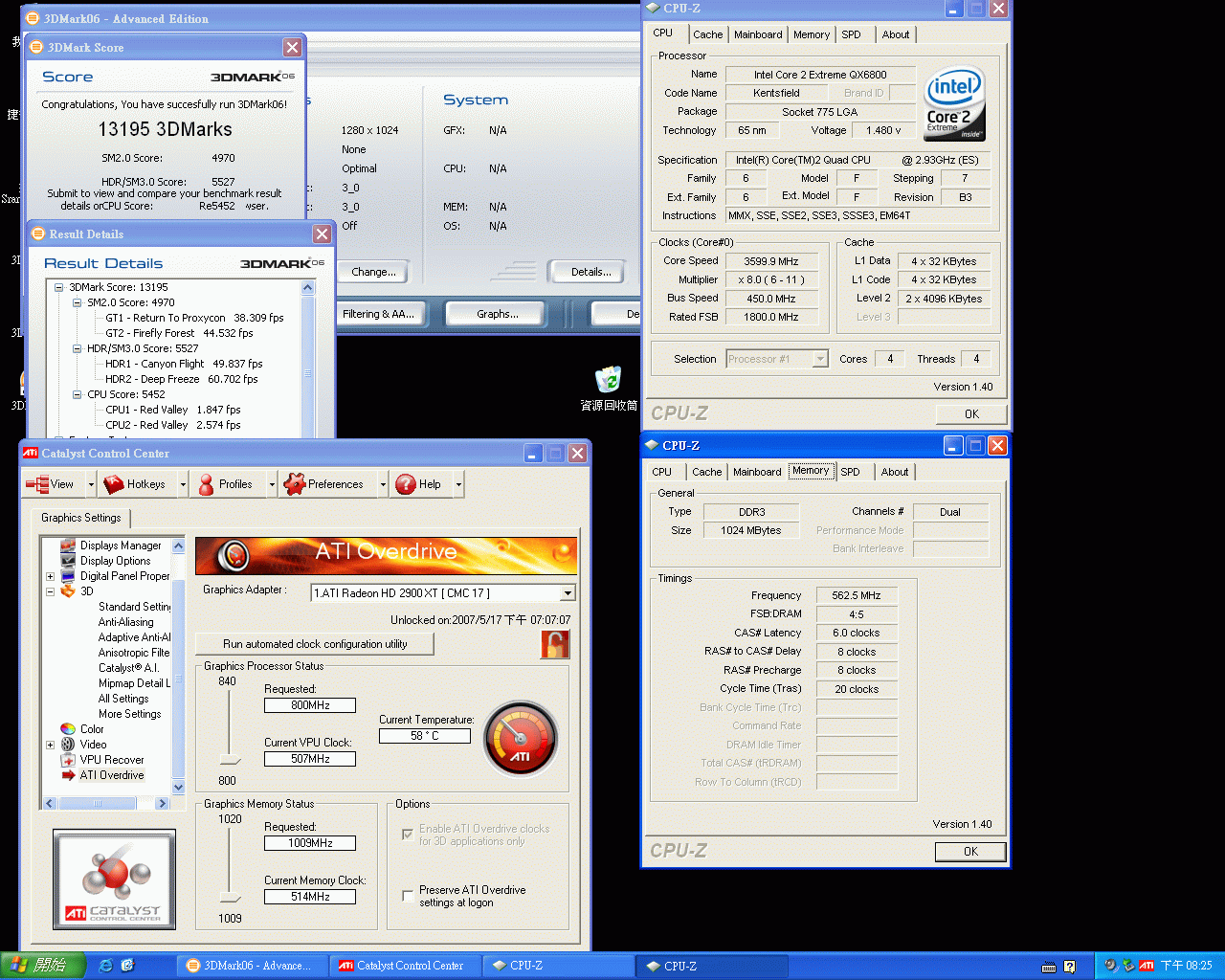Select All Settings in the Catalyst tree
This screenshot has height=980, width=1225.
coord(123,699)
